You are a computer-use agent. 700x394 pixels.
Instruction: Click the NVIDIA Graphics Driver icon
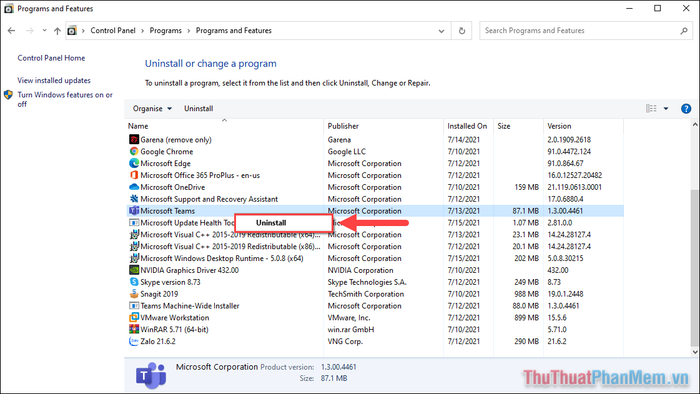[133, 270]
